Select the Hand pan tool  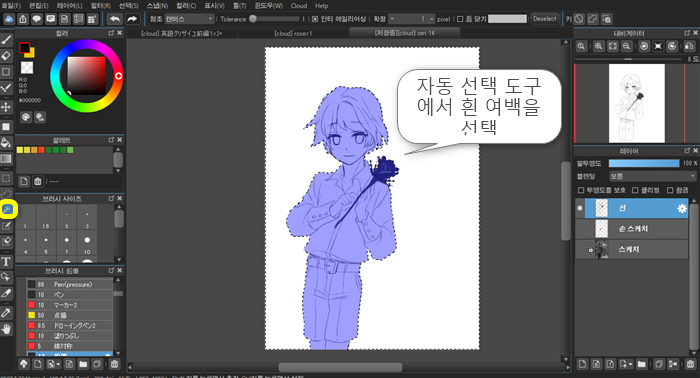[x=6, y=329]
